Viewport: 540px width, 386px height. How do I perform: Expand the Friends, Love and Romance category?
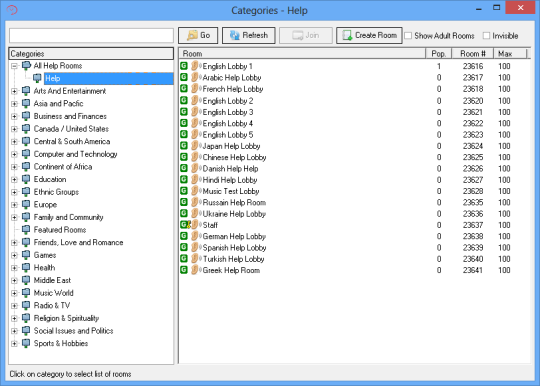pos(14,243)
